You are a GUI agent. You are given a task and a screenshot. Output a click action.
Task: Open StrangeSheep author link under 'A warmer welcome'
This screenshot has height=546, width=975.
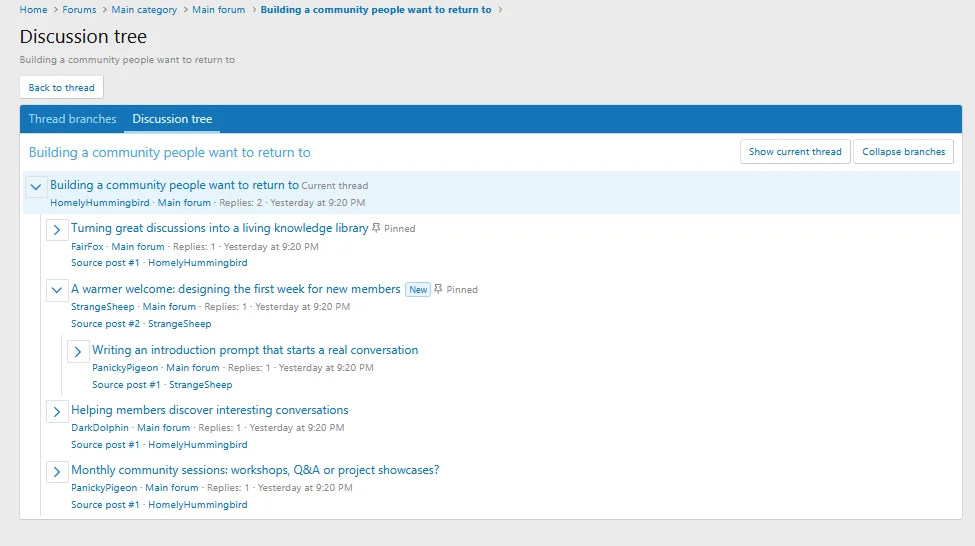(x=103, y=307)
